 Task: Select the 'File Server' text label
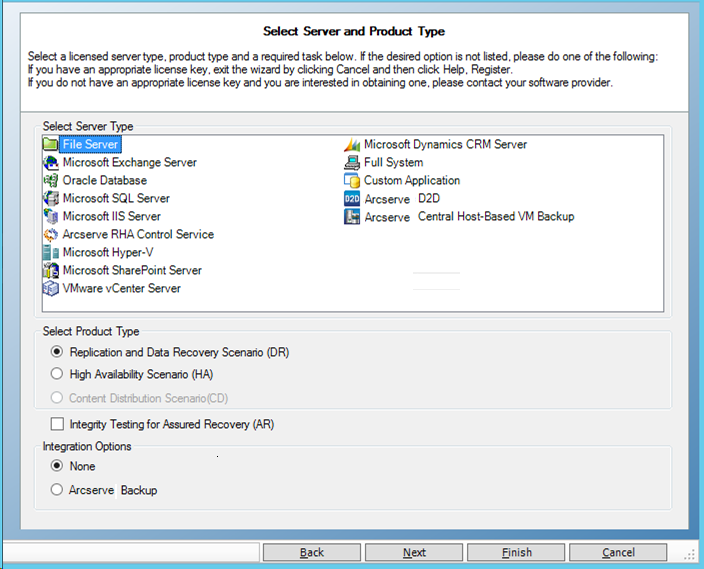(90, 144)
